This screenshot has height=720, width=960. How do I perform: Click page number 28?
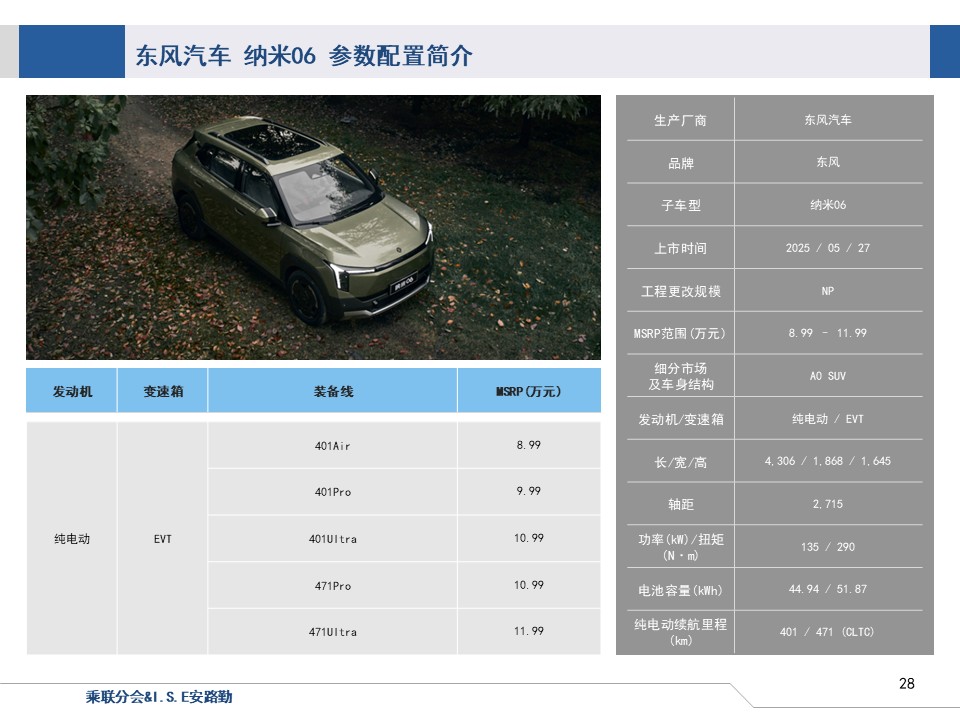(907, 683)
